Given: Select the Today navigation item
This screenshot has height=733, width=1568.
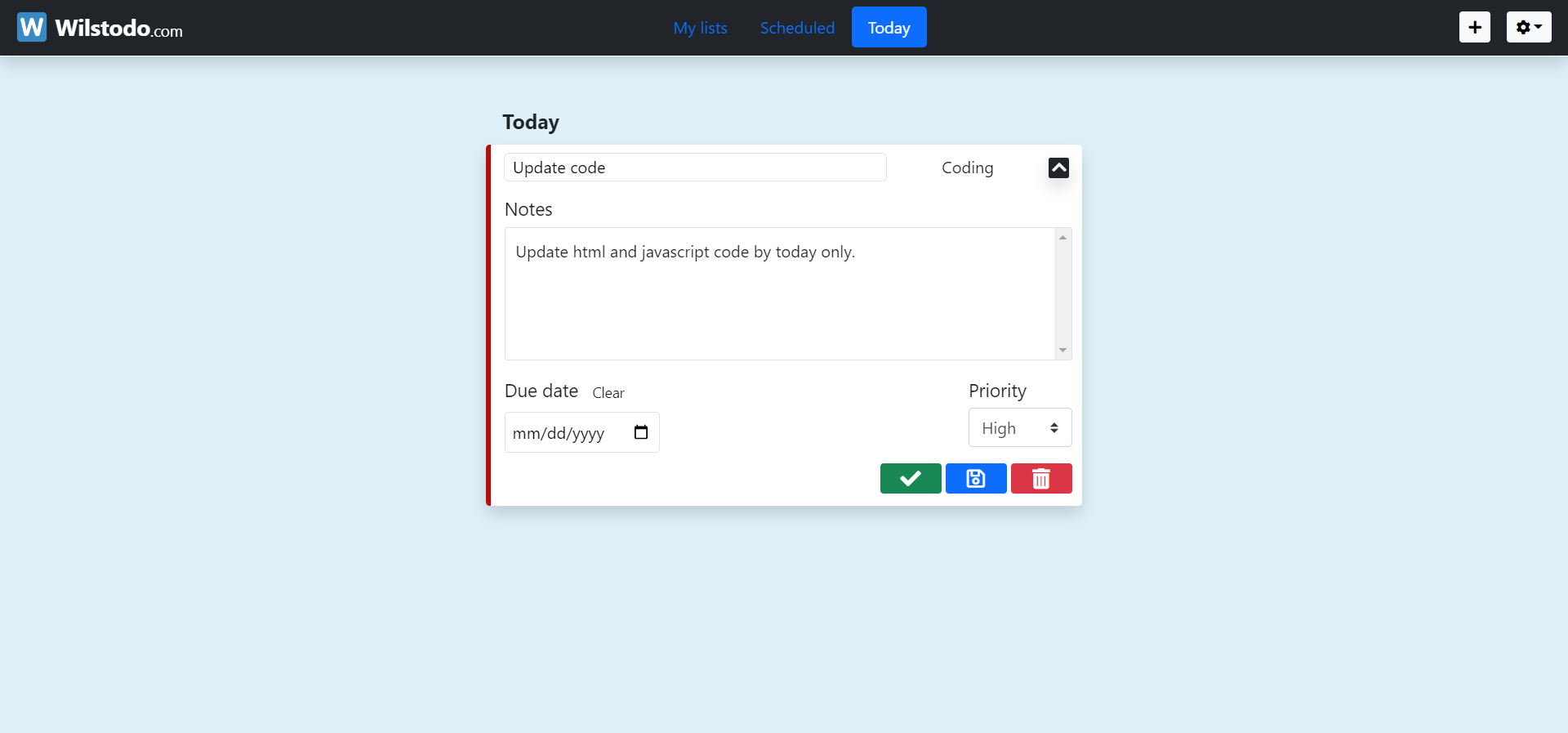Looking at the screenshot, I should [889, 27].
